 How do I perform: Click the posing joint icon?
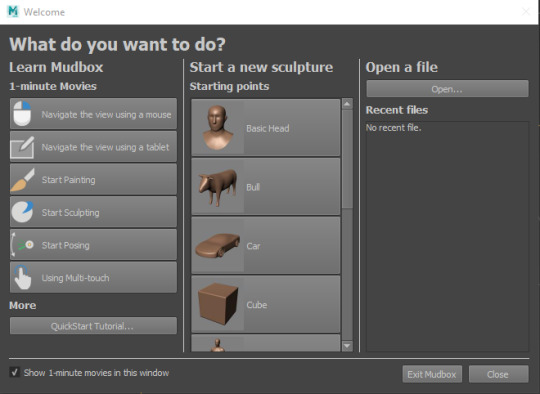[x=22, y=245]
